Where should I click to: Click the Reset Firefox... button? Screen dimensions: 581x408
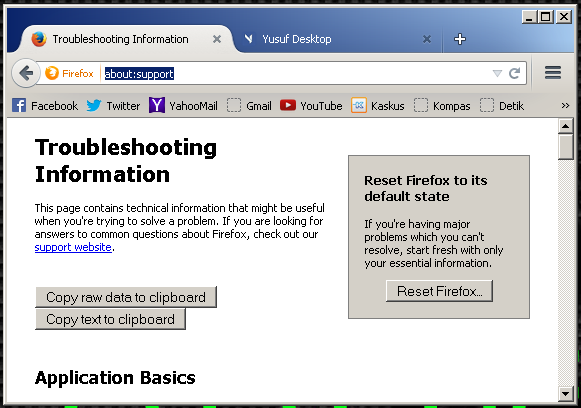click(439, 291)
